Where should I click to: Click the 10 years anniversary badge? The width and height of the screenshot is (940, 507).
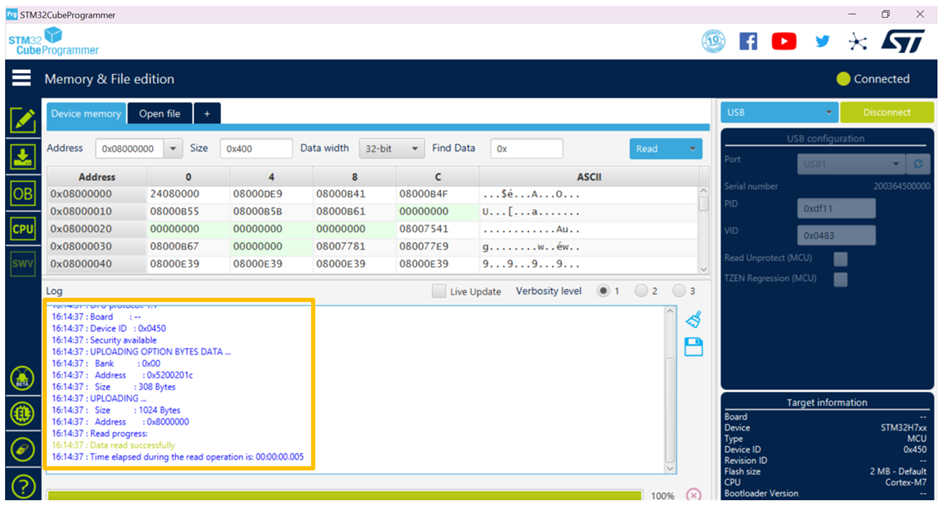pos(713,41)
